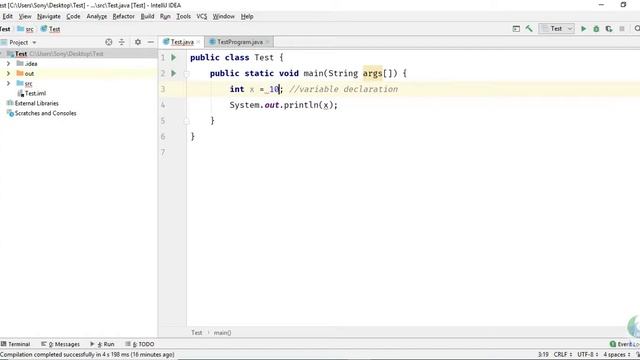Viewport: 640px width, 360px height.
Task: Open the Tools menu
Action: pyautogui.click(x=183, y=16)
